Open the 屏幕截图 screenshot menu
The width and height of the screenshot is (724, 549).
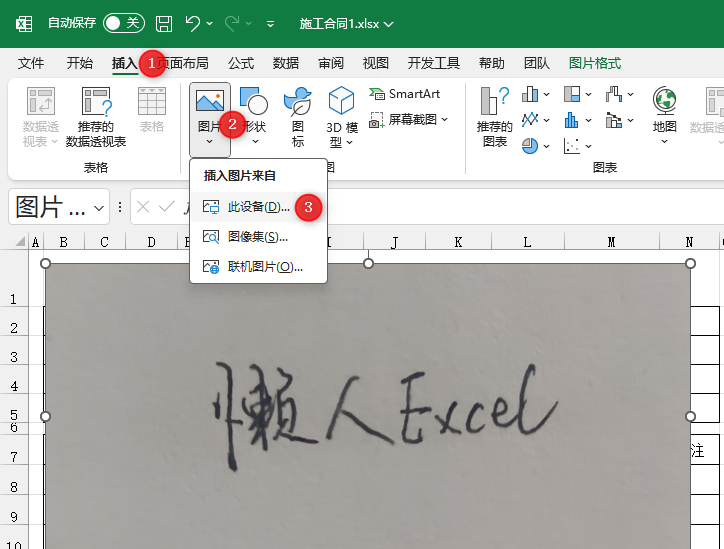point(409,120)
